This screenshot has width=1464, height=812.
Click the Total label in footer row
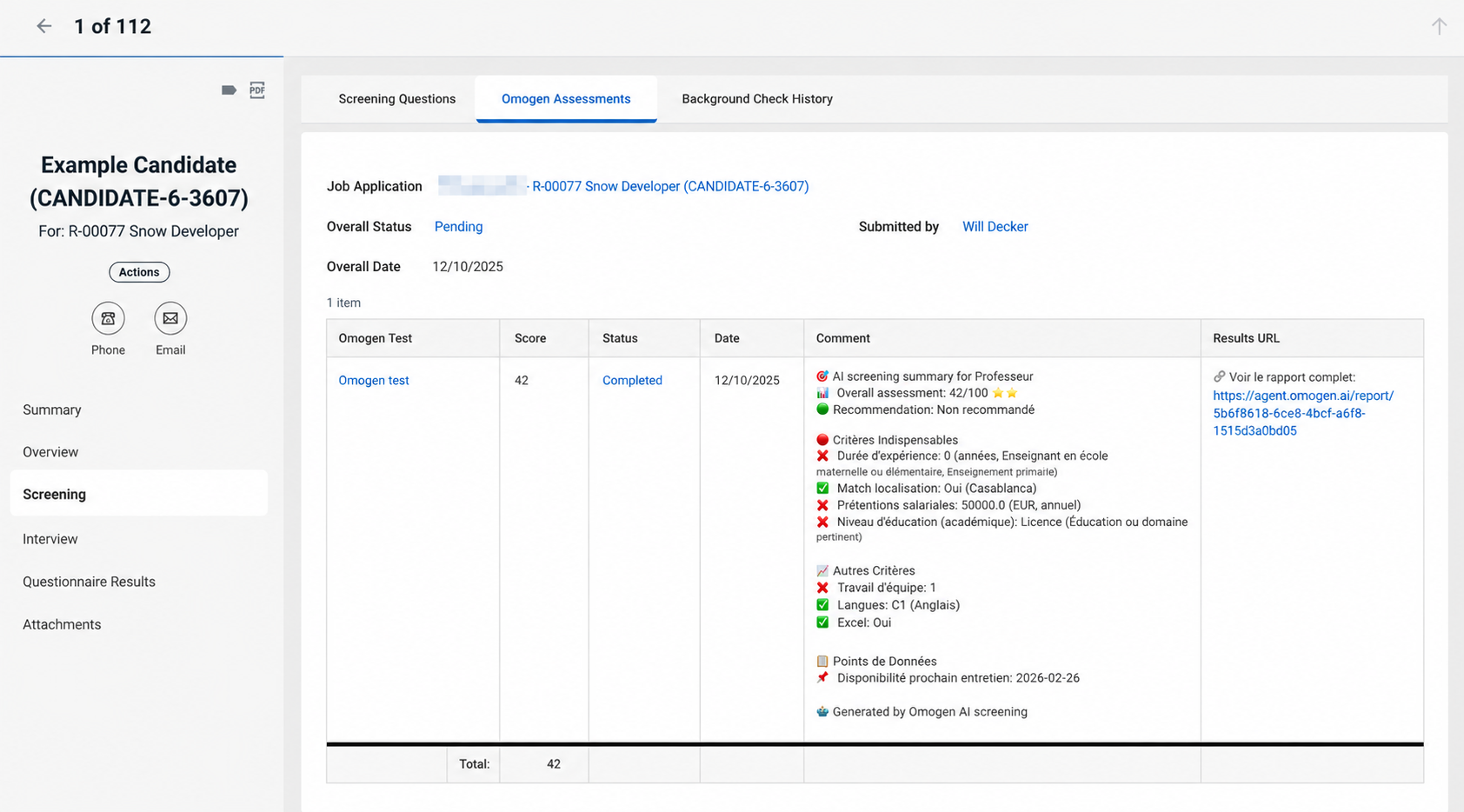click(x=475, y=764)
